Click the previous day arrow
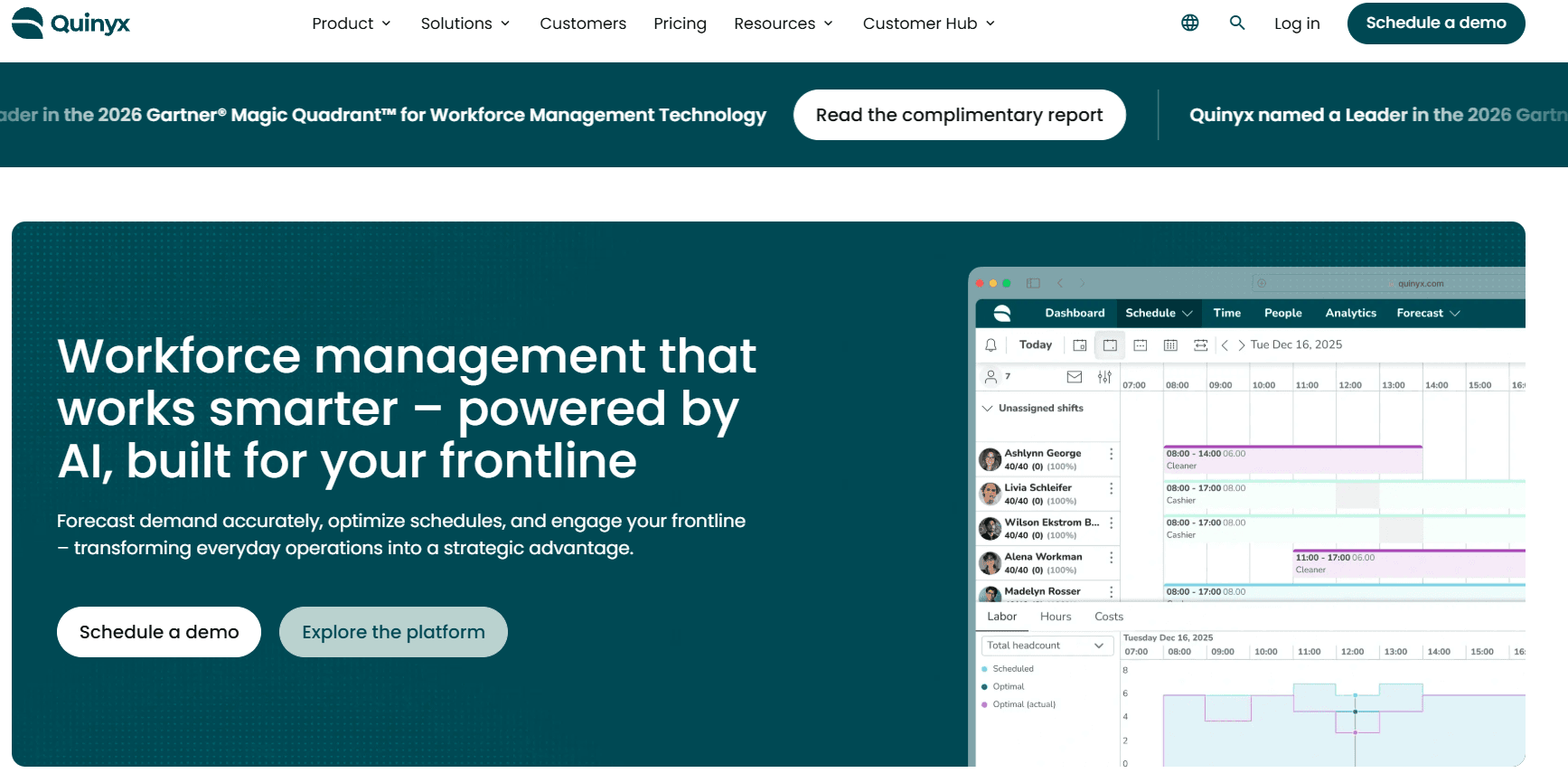The image size is (1568, 773). point(1225,345)
